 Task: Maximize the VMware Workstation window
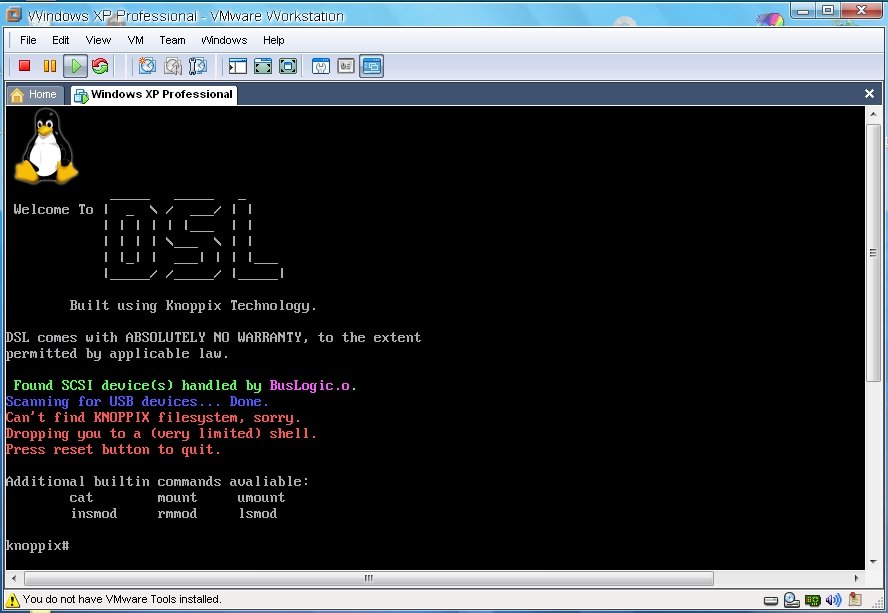click(828, 10)
